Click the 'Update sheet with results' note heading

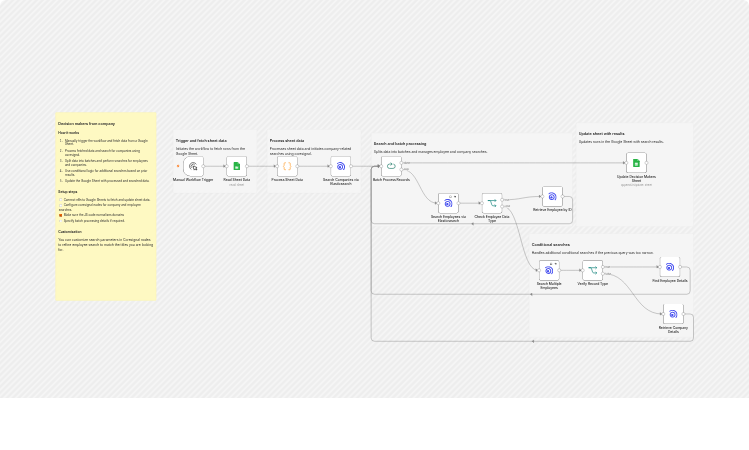pyautogui.click(x=601, y=134)
